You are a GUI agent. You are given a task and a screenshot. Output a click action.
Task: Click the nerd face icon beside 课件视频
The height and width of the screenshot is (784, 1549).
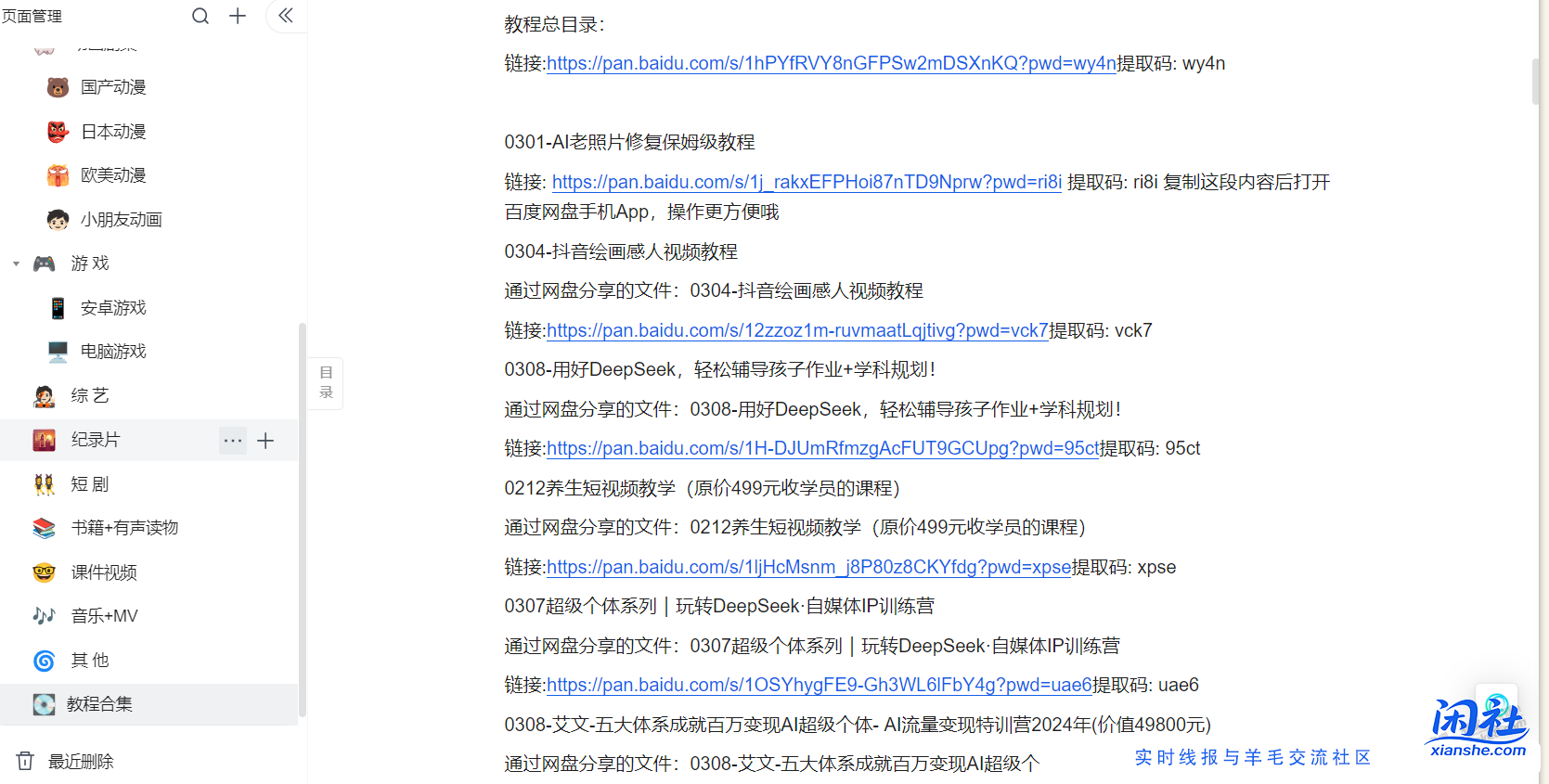pos(44,572)
